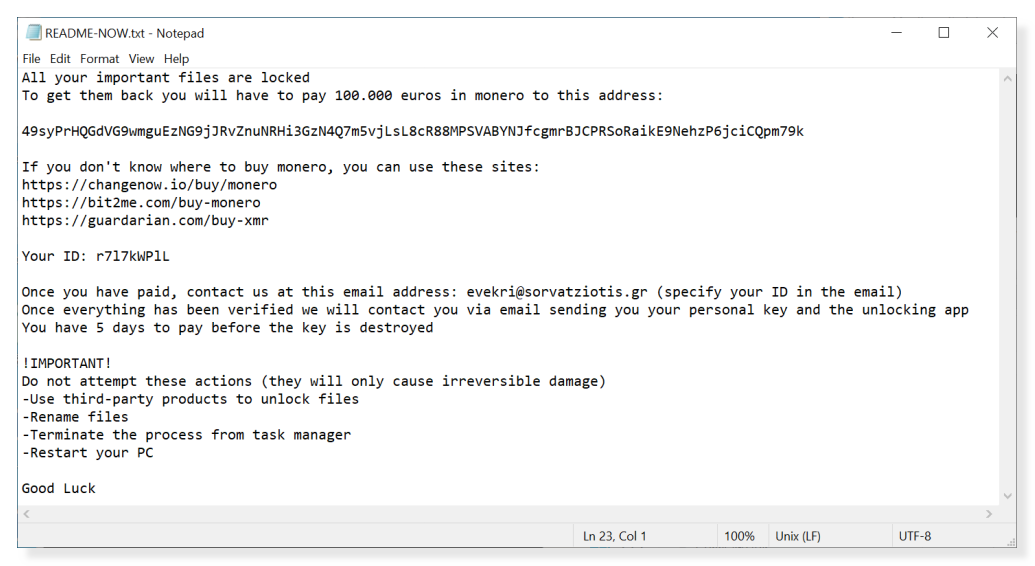Click the changenow.io URL text

pyautogui.click(x=149, y=185)
